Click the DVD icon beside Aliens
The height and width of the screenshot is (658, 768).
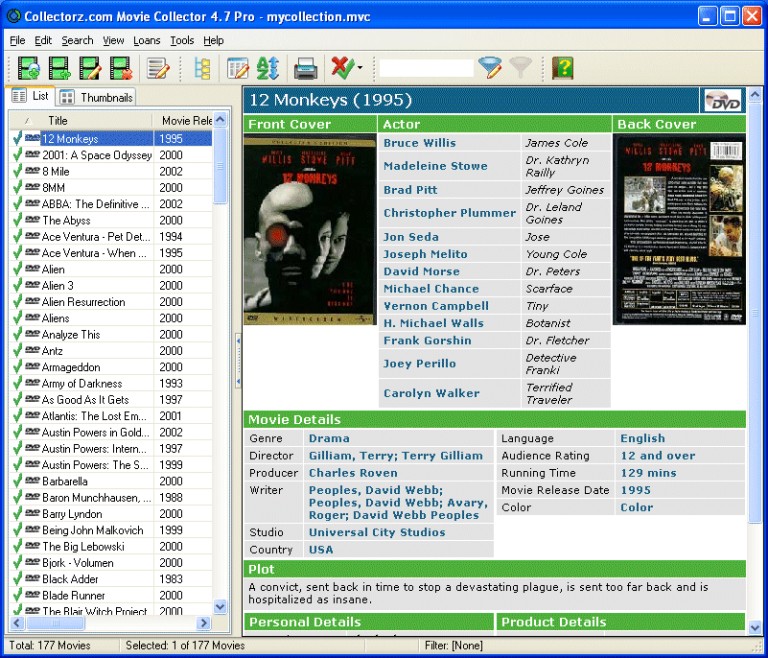32,317
